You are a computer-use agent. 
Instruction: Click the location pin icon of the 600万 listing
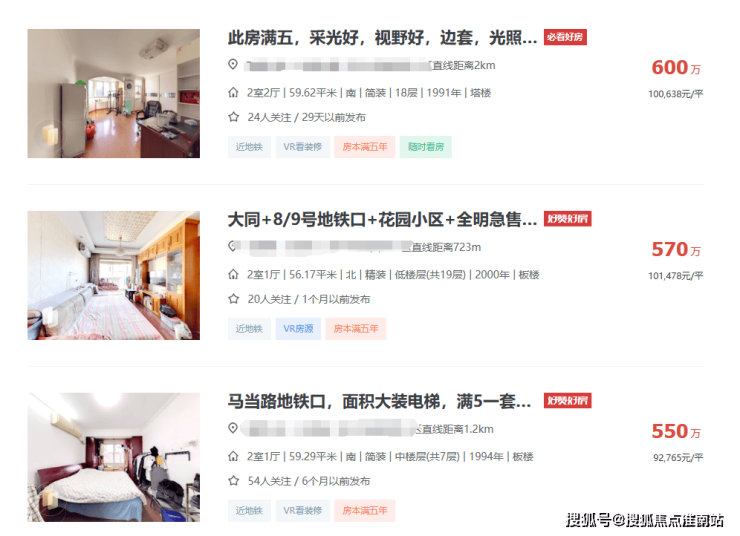(x=233, y=64)
